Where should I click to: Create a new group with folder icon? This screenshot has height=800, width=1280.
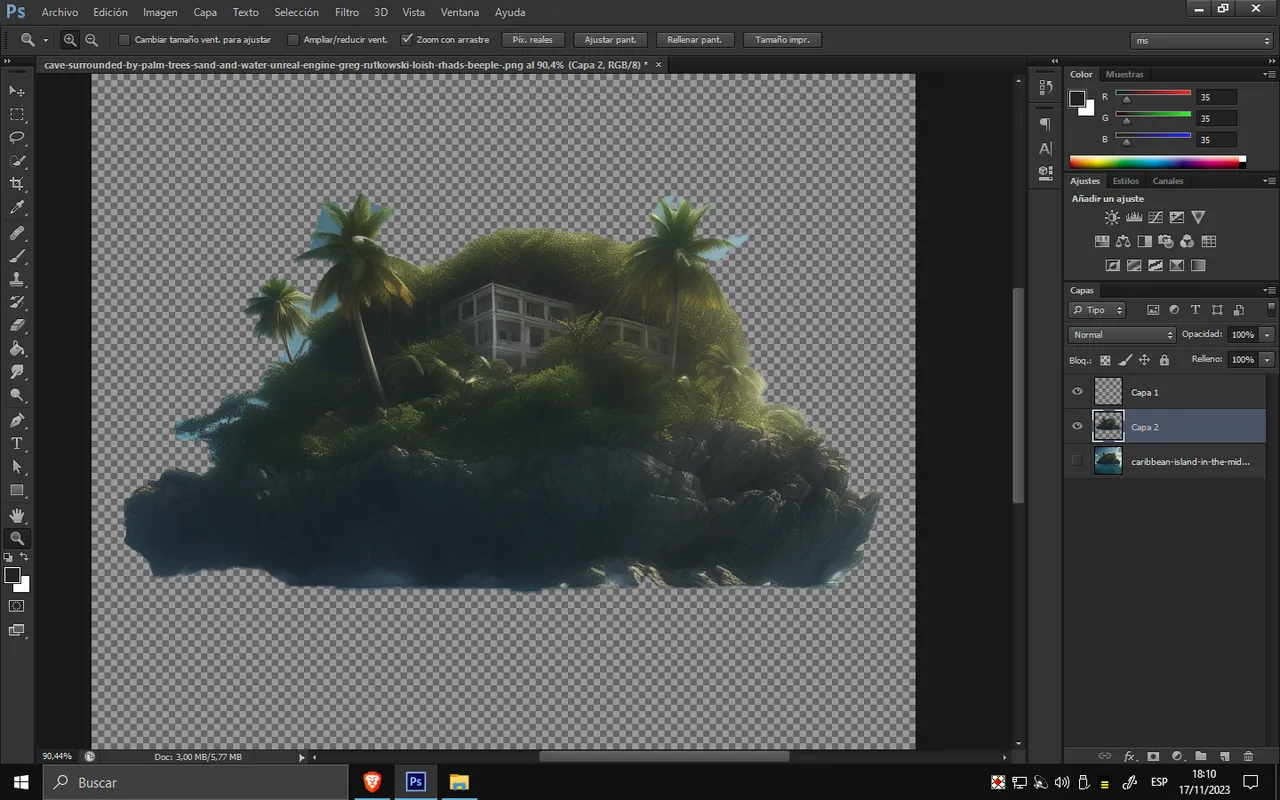(1200, 756)
